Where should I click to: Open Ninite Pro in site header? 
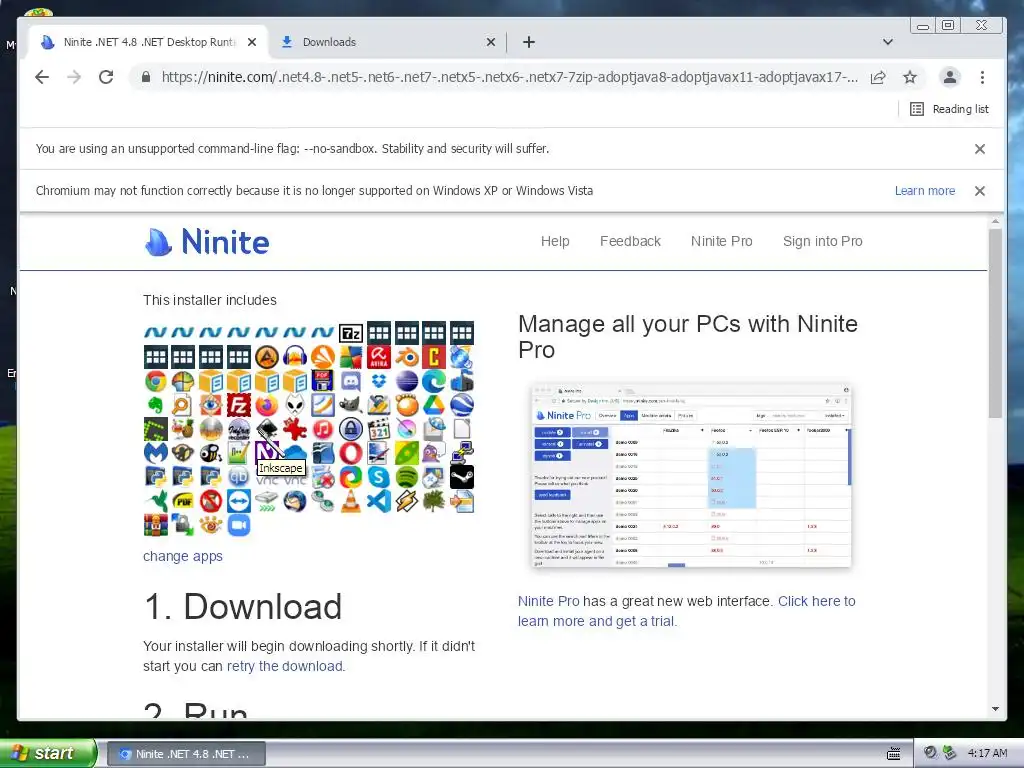[722, 242]
